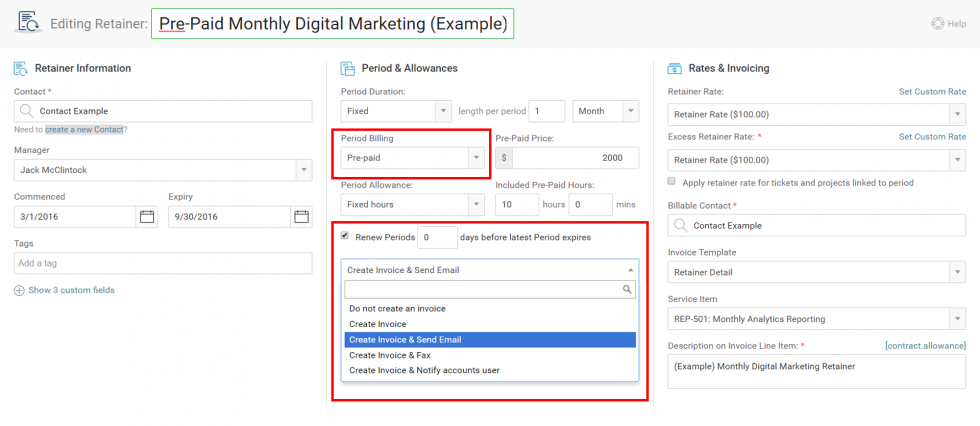Click the Editing Retainer header icon
The image size is (980, 426).
pyautogui.click(x=29, y=22)
